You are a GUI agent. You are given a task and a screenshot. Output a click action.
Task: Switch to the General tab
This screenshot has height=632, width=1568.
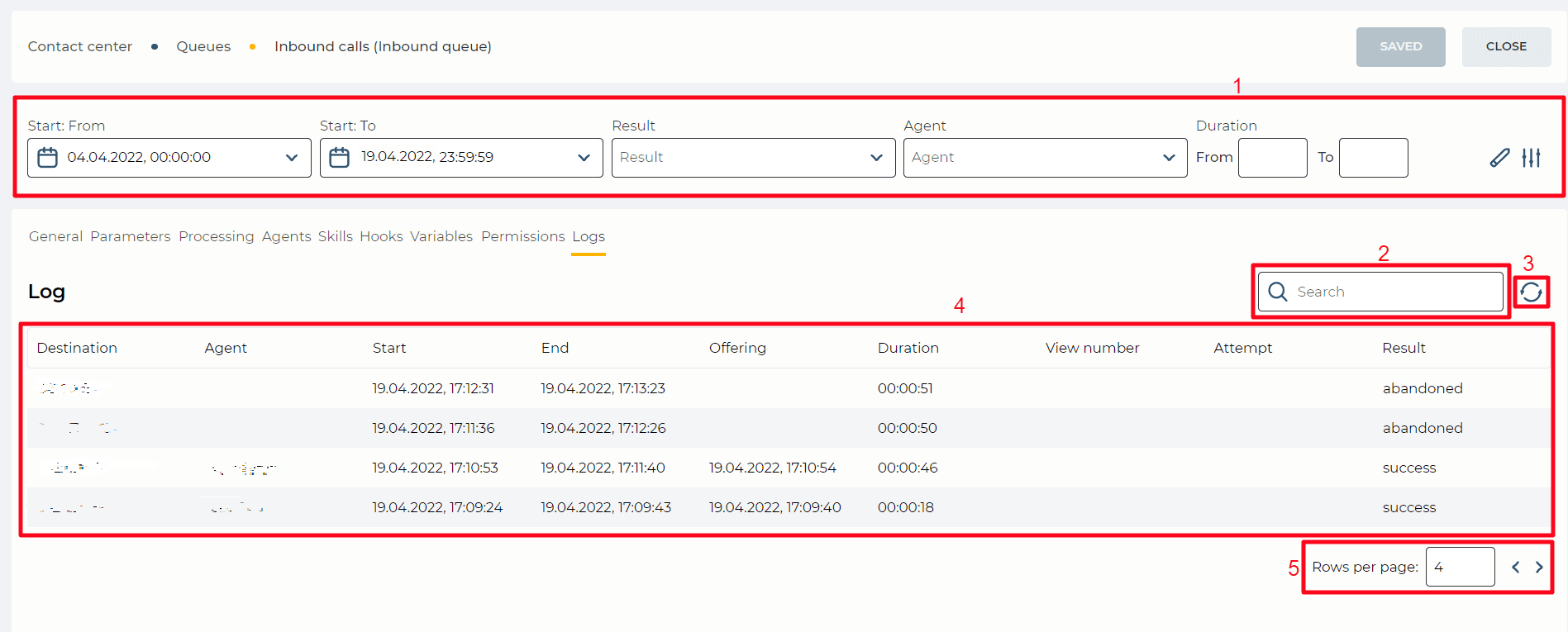click(x=55, y=236)
